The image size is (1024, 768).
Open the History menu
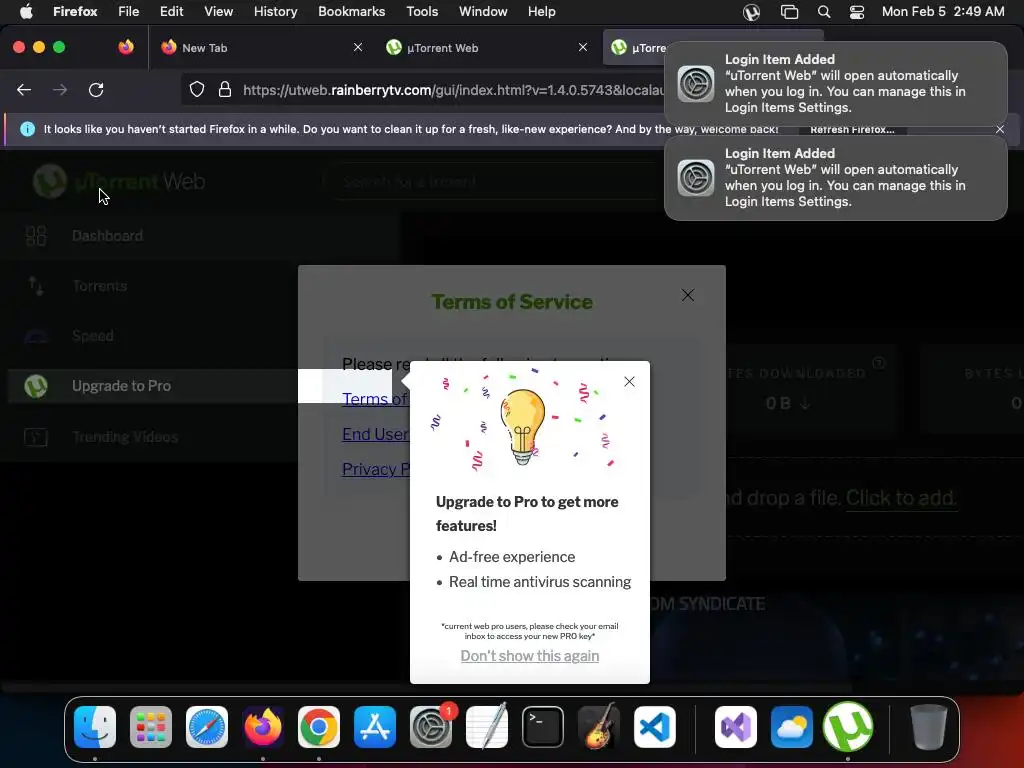point(276,11)
